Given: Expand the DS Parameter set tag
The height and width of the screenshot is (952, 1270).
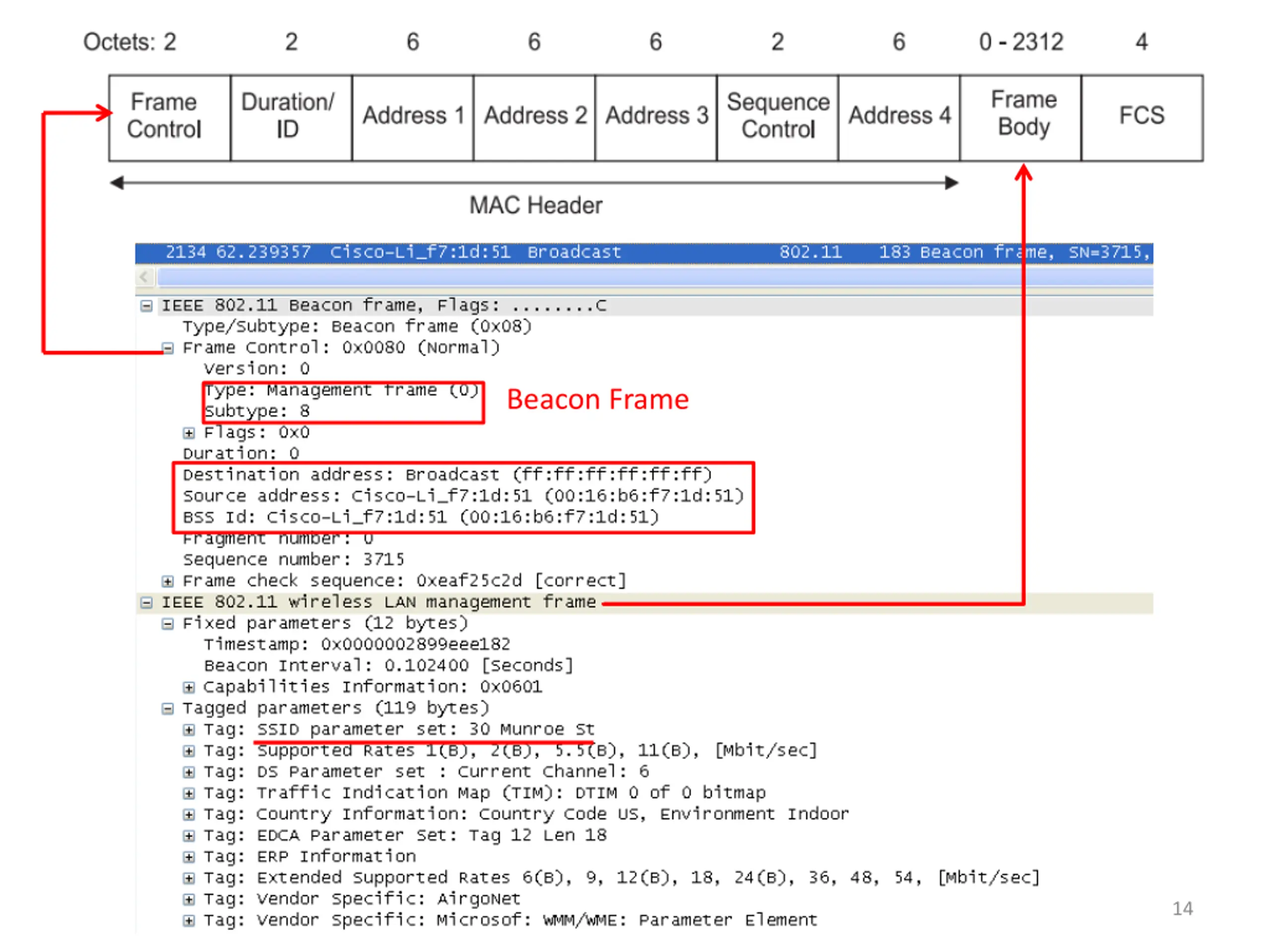Looking at the screenshot, I should point(189,773).
